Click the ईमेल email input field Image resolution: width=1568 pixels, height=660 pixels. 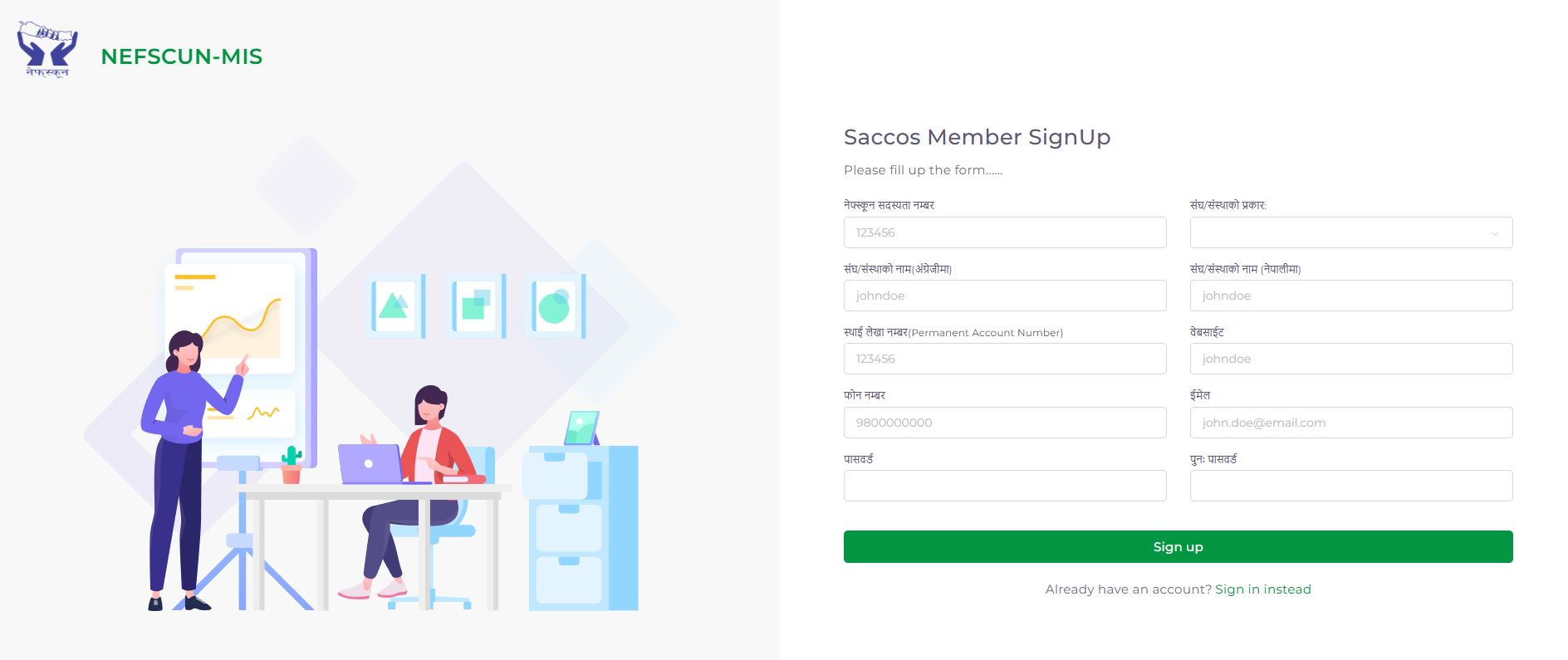pyautogui.click(x=1350, y=423)
